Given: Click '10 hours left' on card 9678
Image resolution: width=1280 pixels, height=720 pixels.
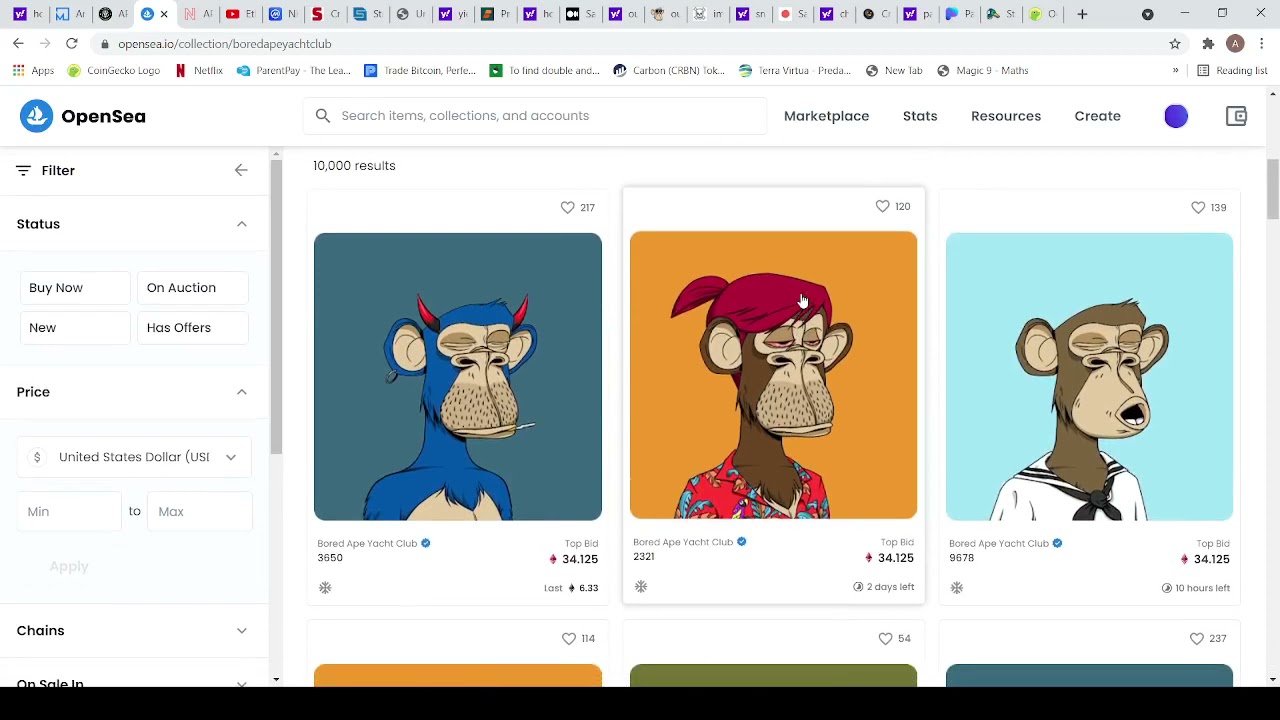Looking at the screenshot, I should (x=1196, y=588).
